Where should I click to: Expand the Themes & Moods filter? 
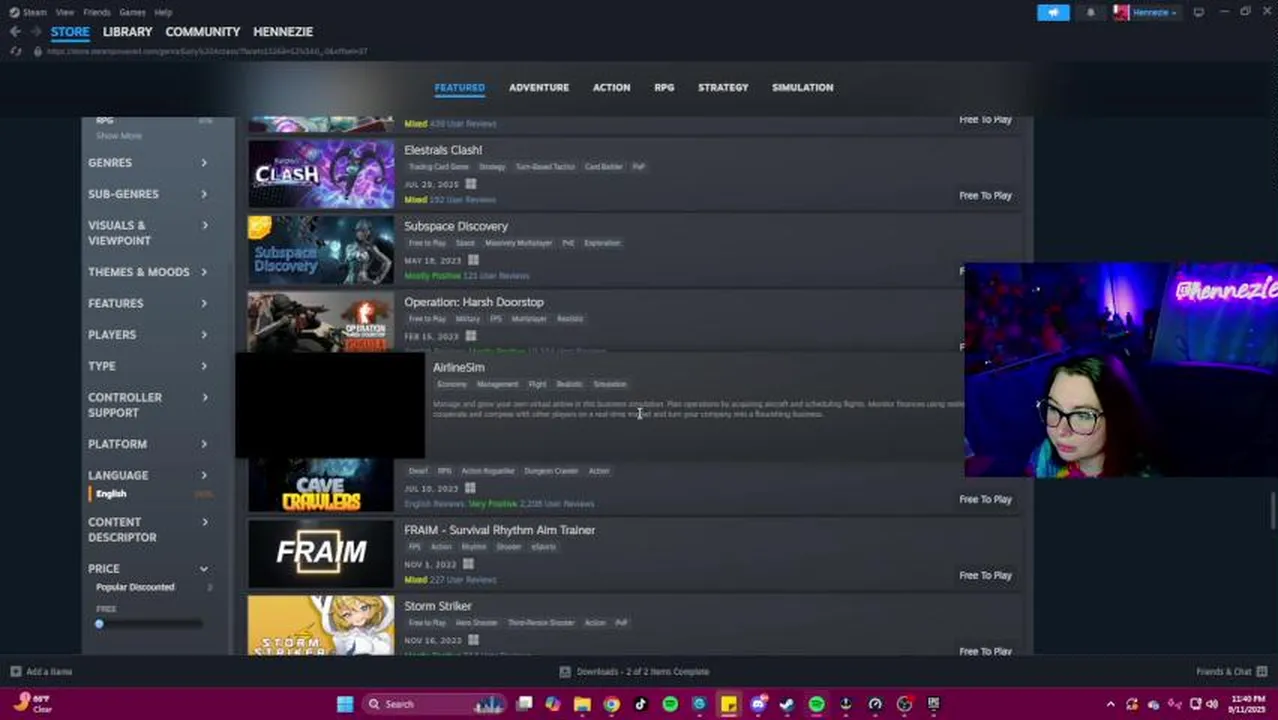tap(148, 272)
